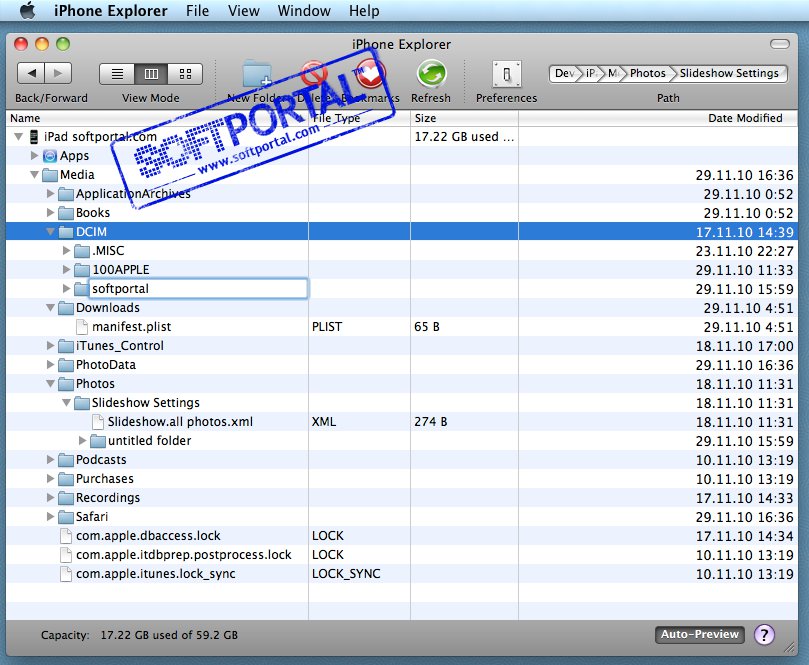This screenshot has width=809, height=665.
Task: Expand the ApplicationArchives folder
Action: pyautogui.click(x=50, y=193)
